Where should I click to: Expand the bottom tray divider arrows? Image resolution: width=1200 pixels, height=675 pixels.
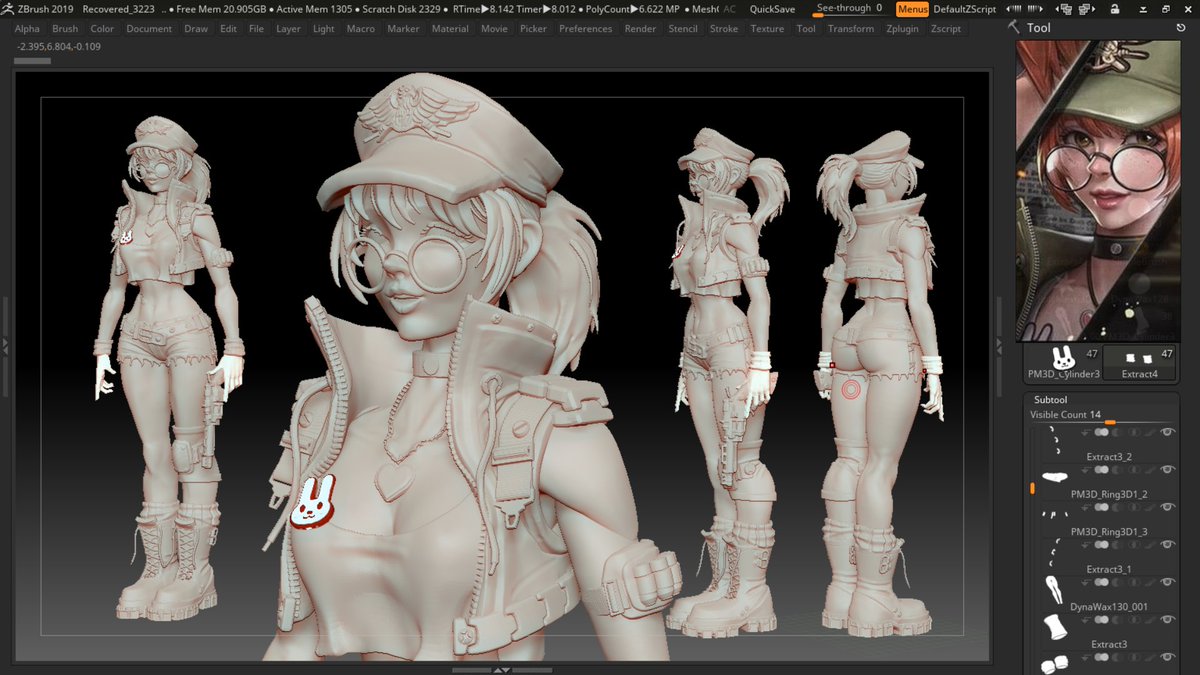[x=502, y=669]
